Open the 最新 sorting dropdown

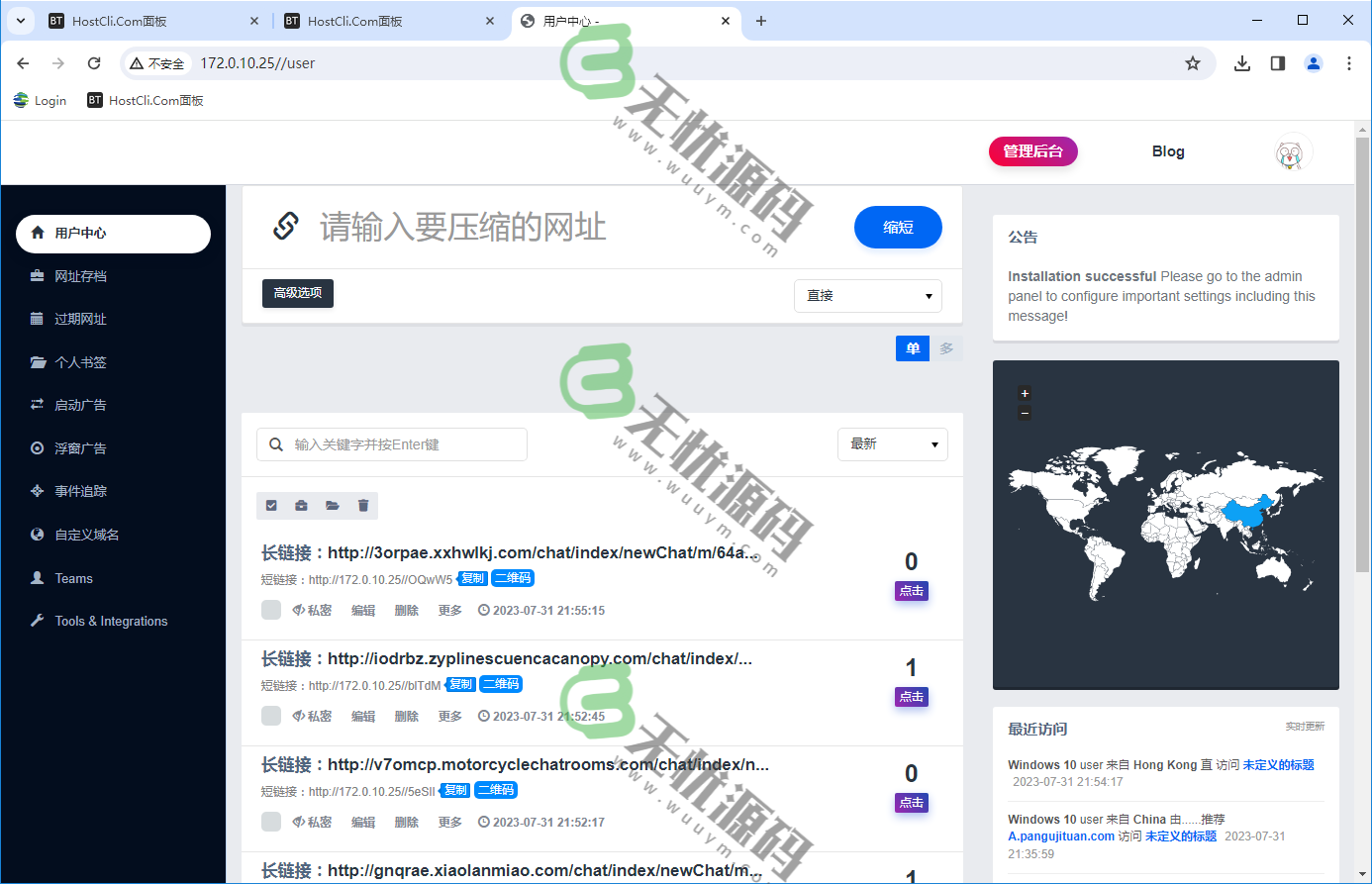pos(892,443)
